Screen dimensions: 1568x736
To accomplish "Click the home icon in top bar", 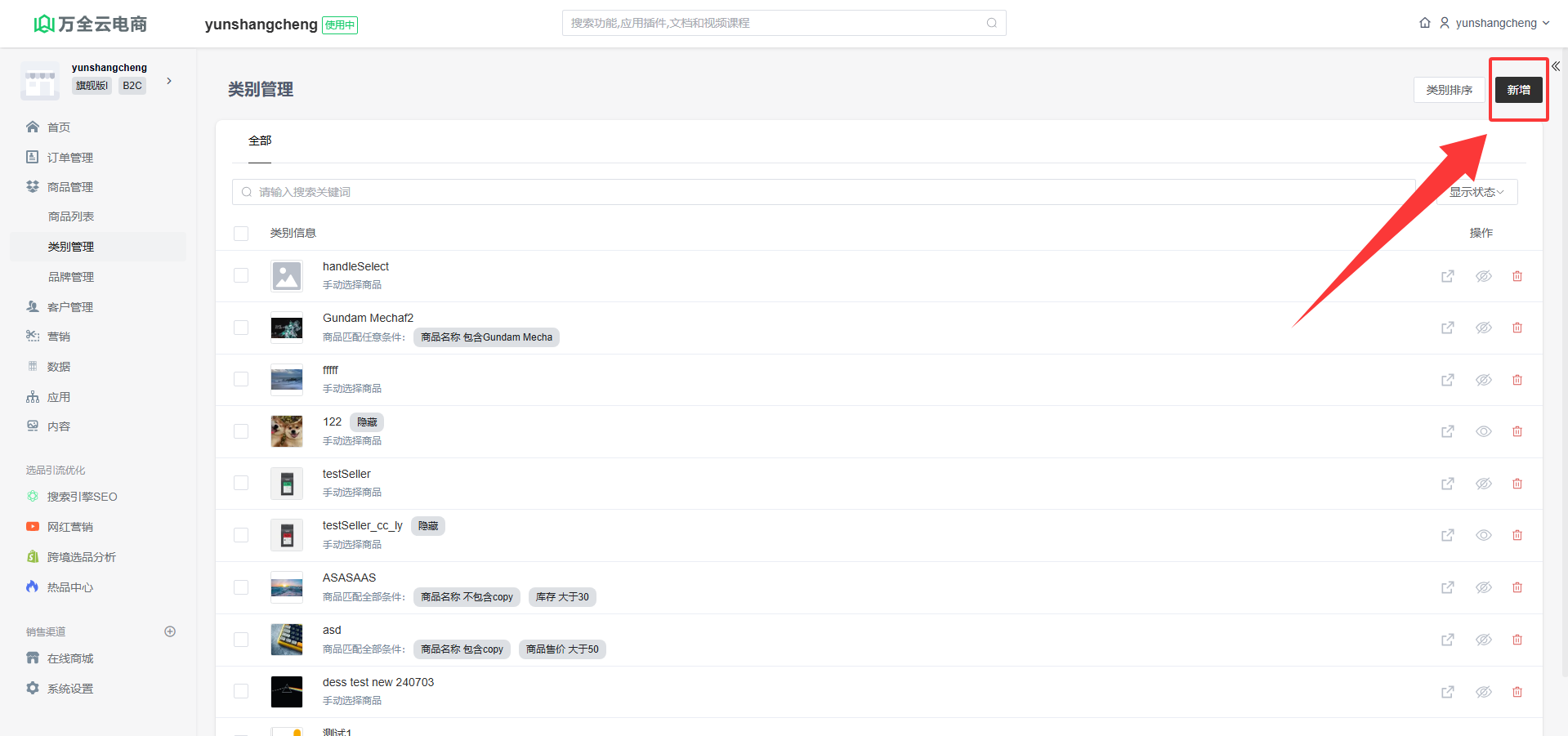I will click(x=1424, y=23).
